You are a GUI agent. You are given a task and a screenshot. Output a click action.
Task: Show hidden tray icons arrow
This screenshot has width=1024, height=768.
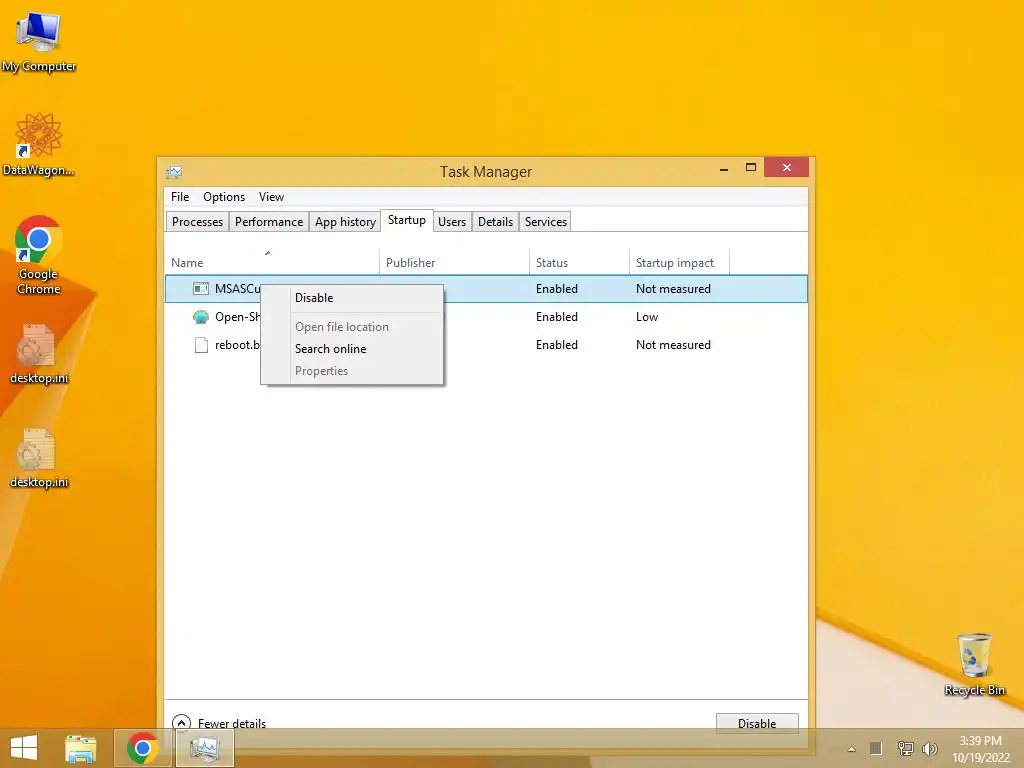click(852, 749)
